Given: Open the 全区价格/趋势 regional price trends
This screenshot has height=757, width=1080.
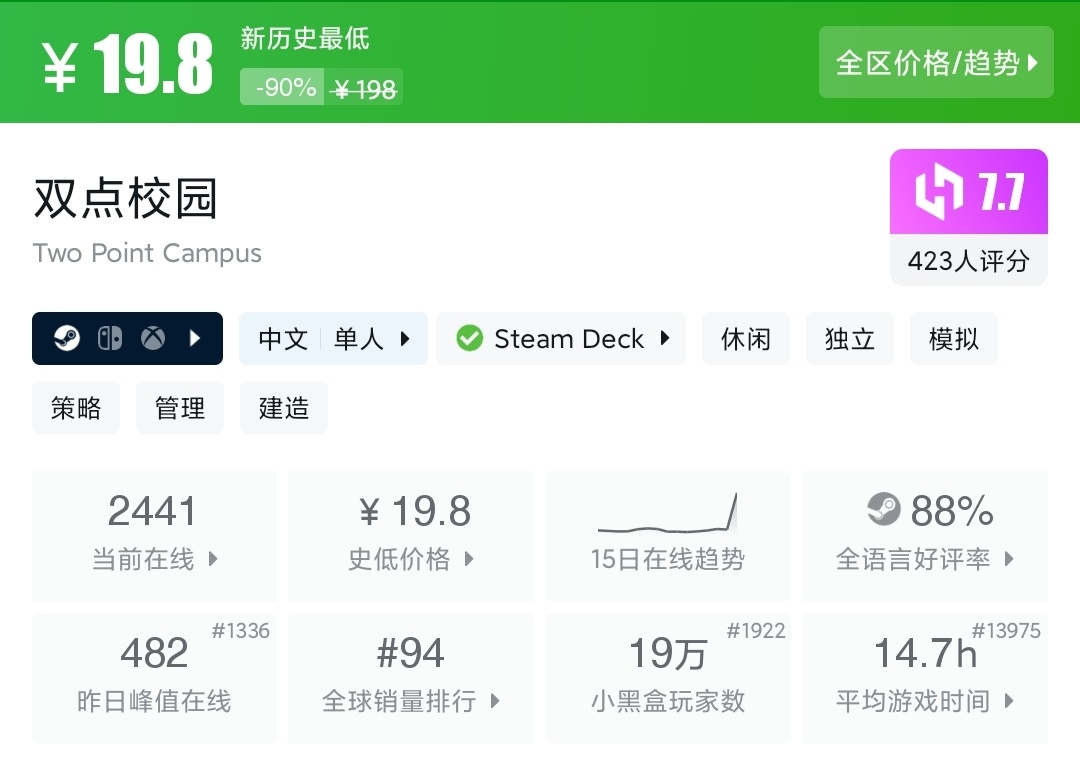Looking at the screenshot, I should click(x=936, y=61).
